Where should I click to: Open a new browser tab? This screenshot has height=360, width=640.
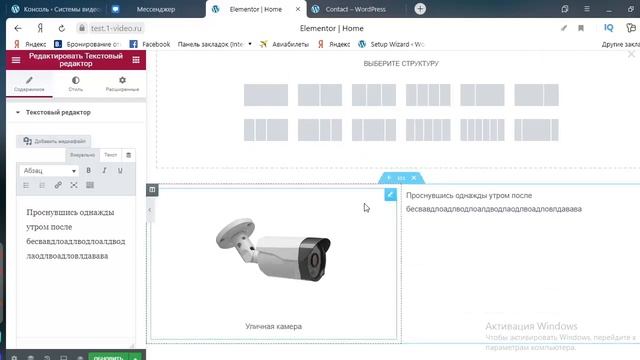pos(420,9)
